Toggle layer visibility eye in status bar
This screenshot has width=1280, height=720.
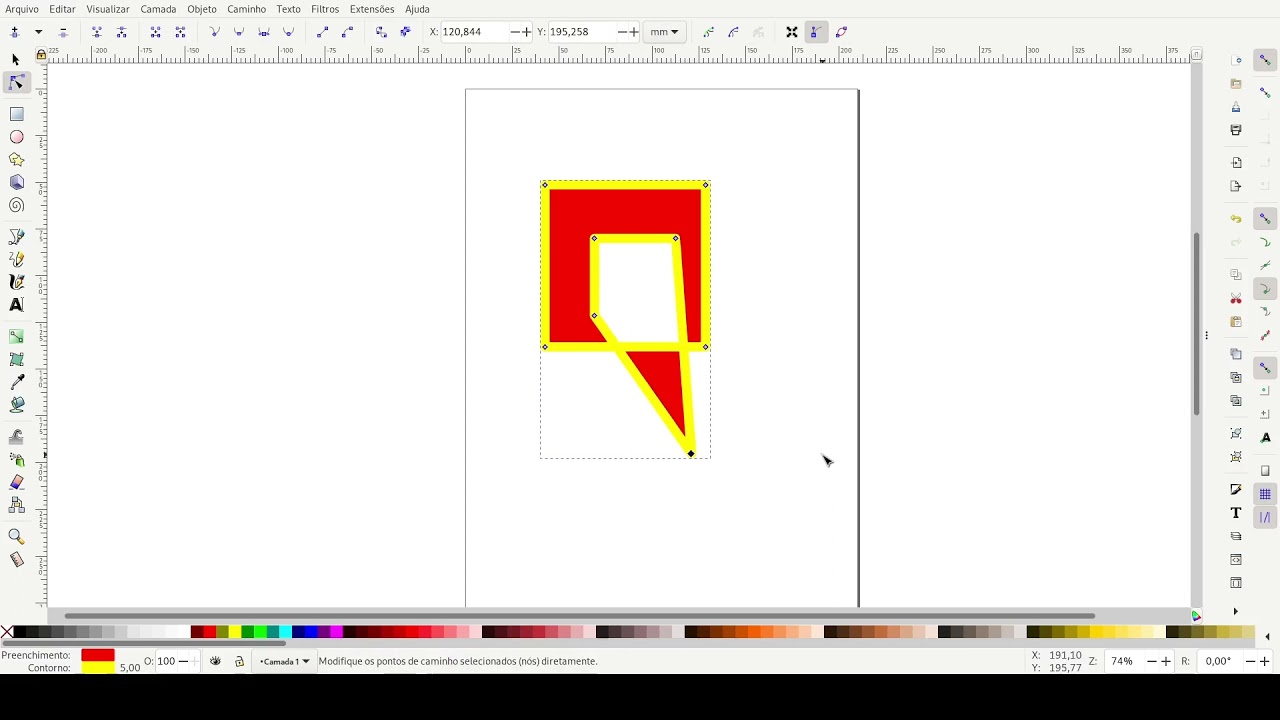(x=215, y=661)
